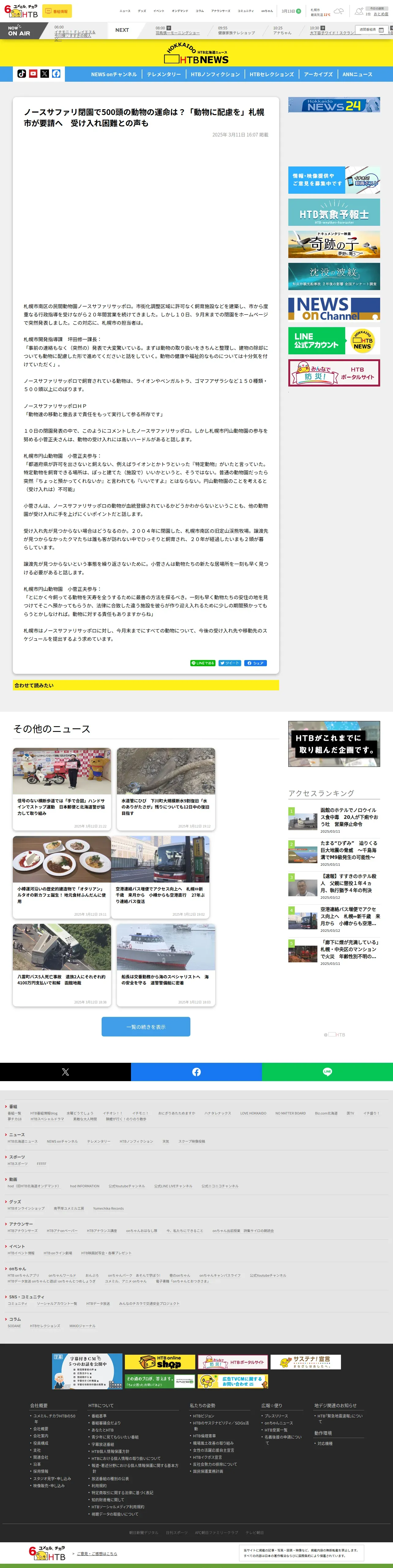The height and width of the screenshot is (1568, 393).
Task: Open the HTB気象予報士 sidebar banner
Action: pos(334,212)
